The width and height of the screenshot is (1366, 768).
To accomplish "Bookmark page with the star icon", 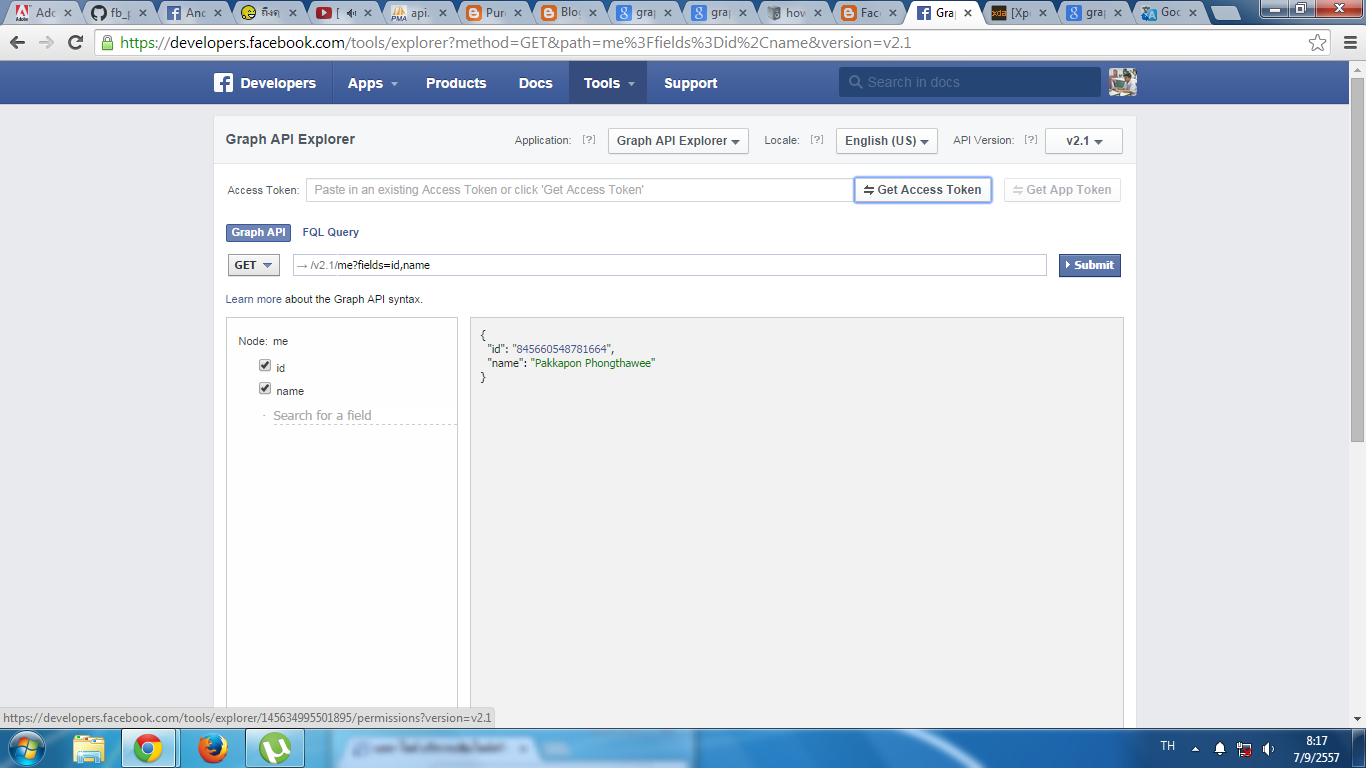I will tap(1318, 43).
